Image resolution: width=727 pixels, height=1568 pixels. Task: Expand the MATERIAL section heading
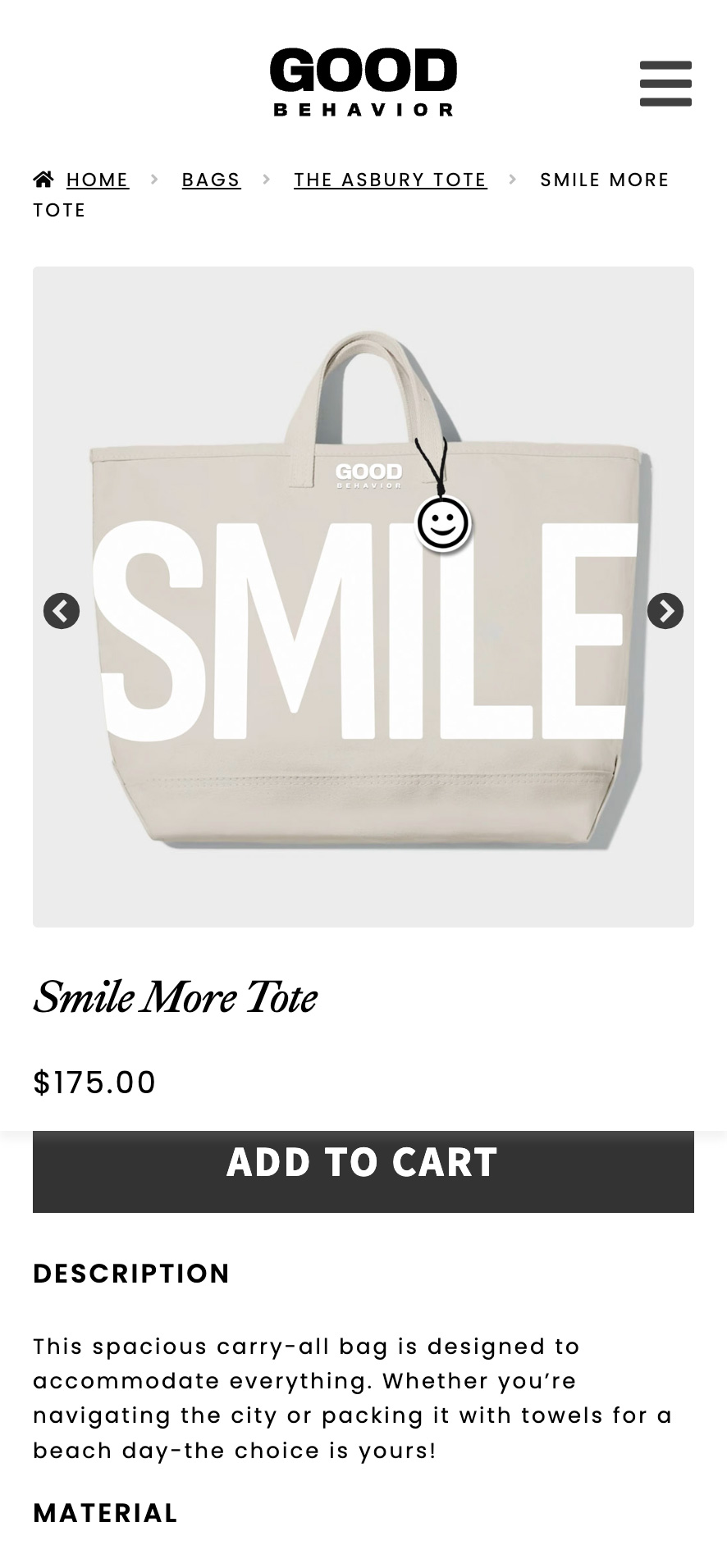[x=105, y=1513]
